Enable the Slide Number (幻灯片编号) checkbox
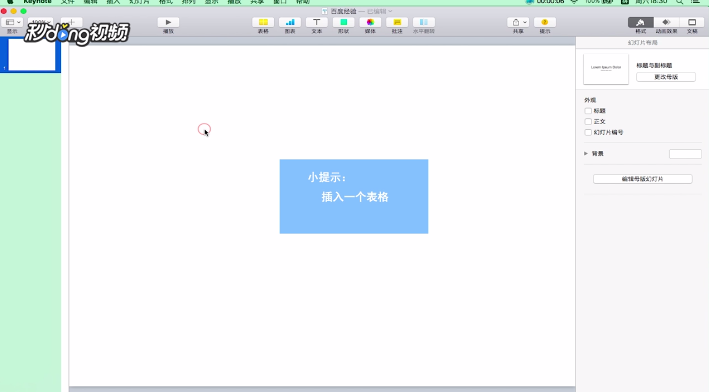 click(588, 132)
